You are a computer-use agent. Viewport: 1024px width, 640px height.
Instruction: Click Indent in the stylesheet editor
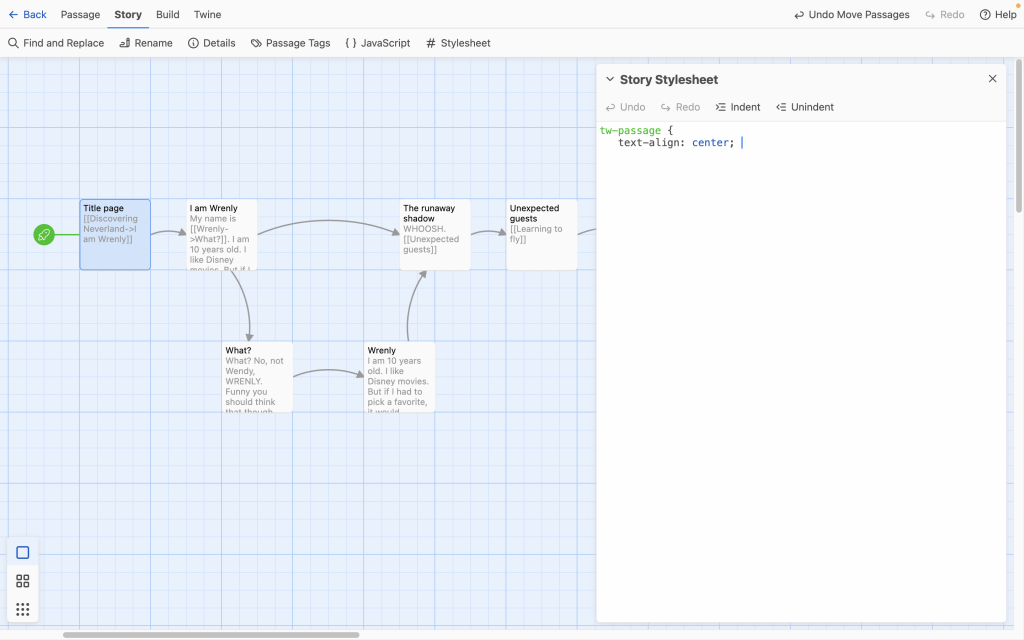point(738,107)
